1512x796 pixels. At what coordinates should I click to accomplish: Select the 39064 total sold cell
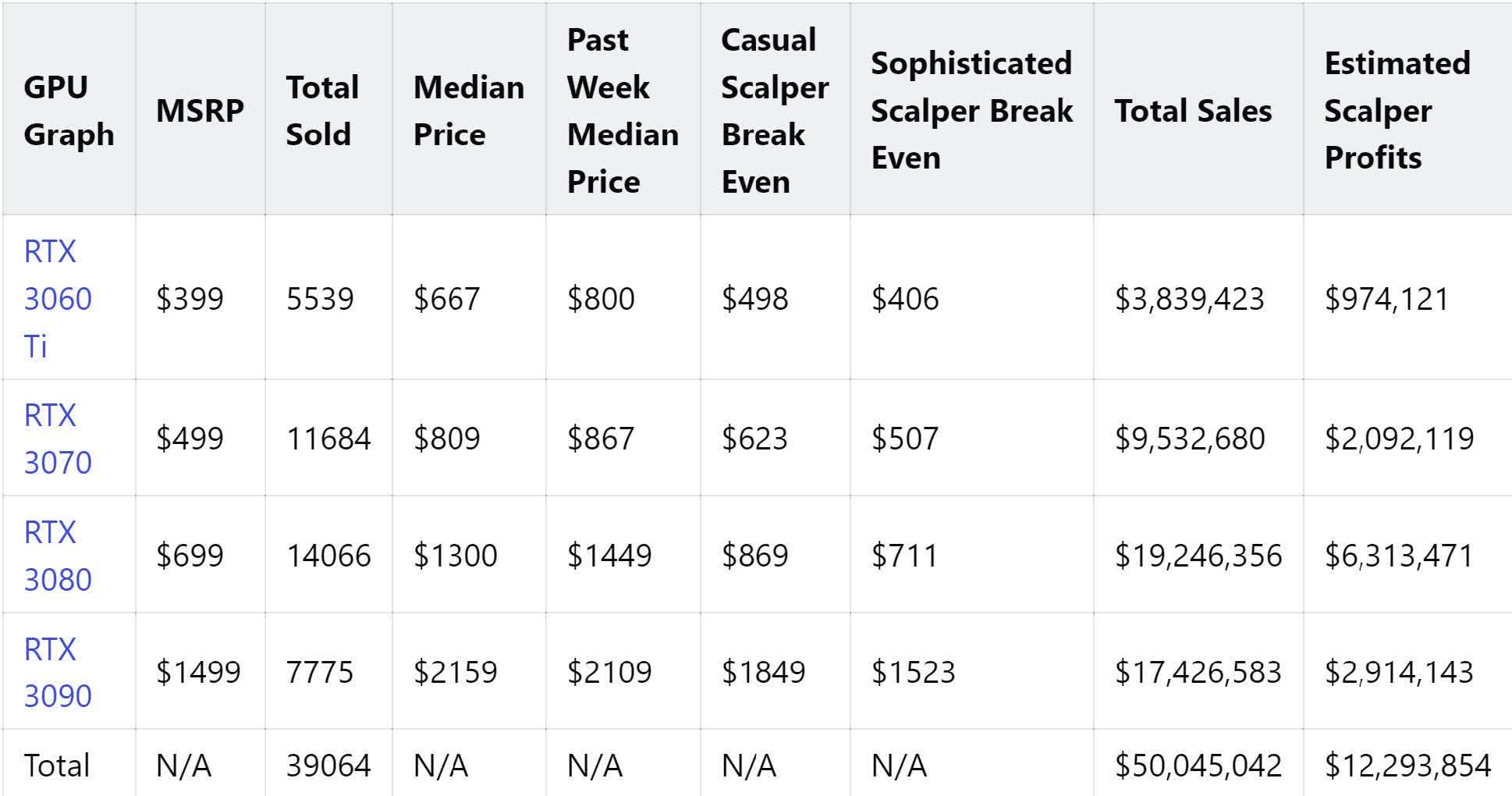328,766
